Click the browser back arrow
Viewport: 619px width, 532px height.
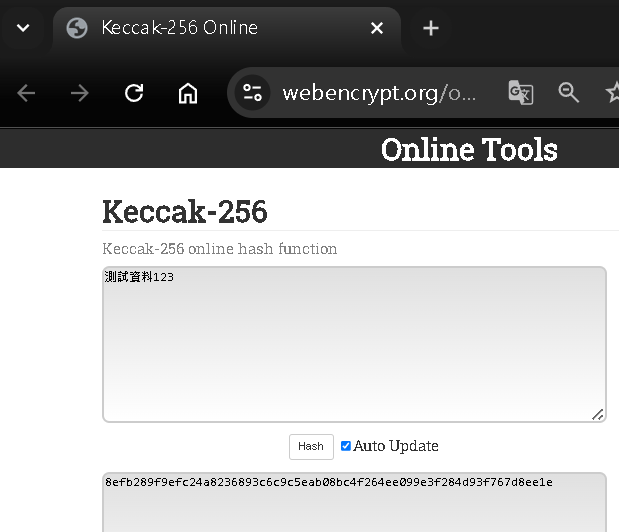point(26,94)
